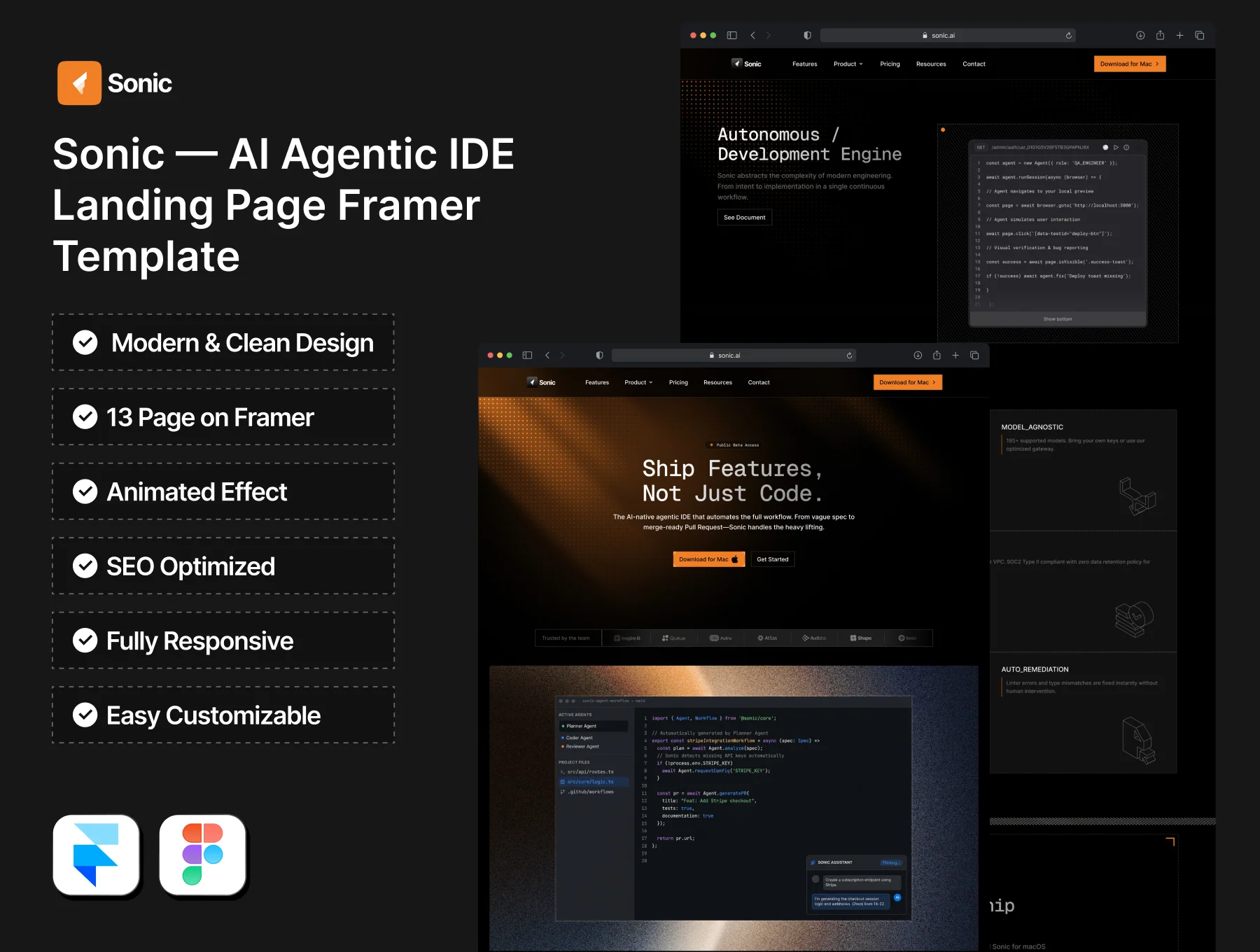The image size is (1260, 952).
Task: Click back arrow in back browser window
Action: [752, 35]
